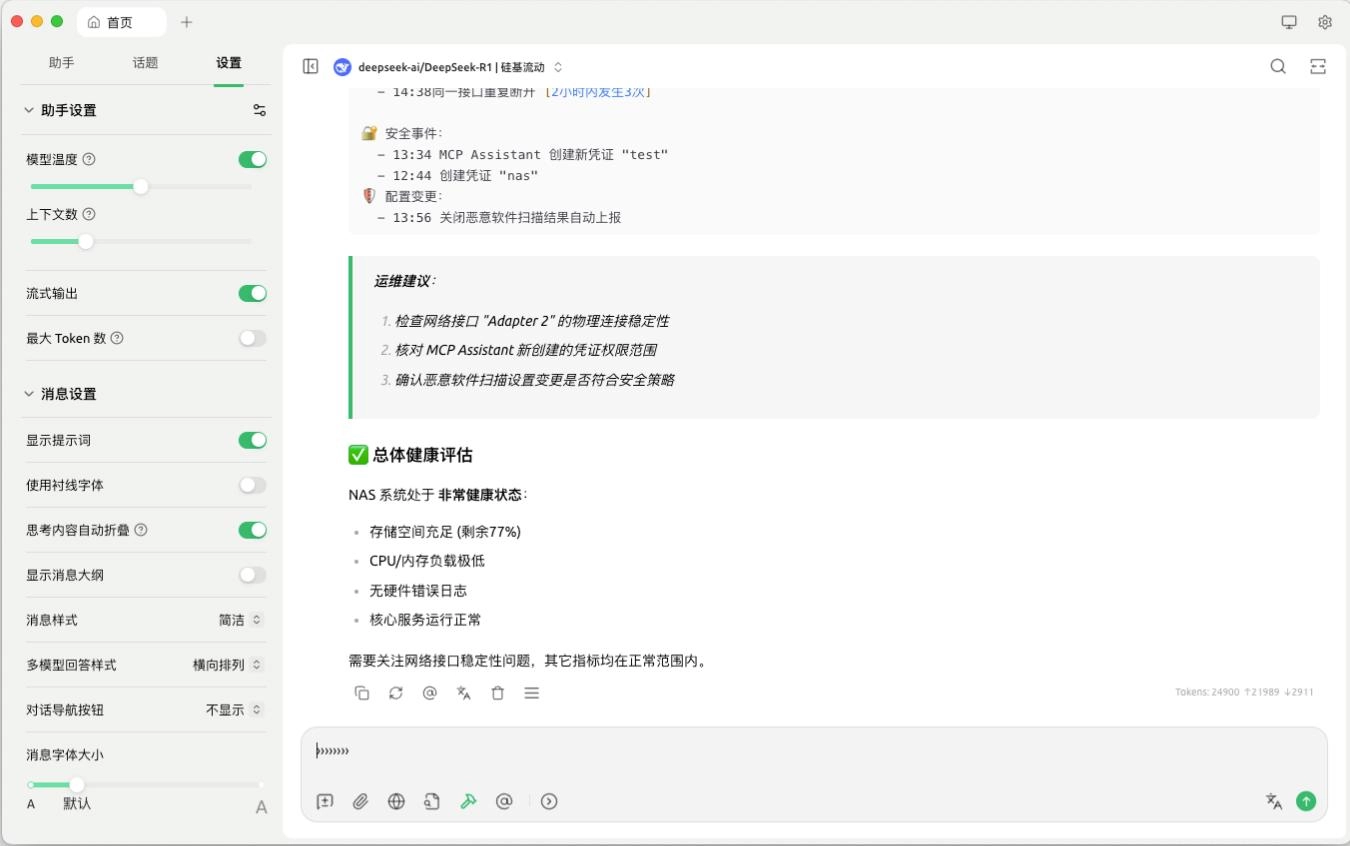The width and height of the screenshot is (1350, 846).
Task: Attach a file with the paperclip icon
Action: [361, 801]
